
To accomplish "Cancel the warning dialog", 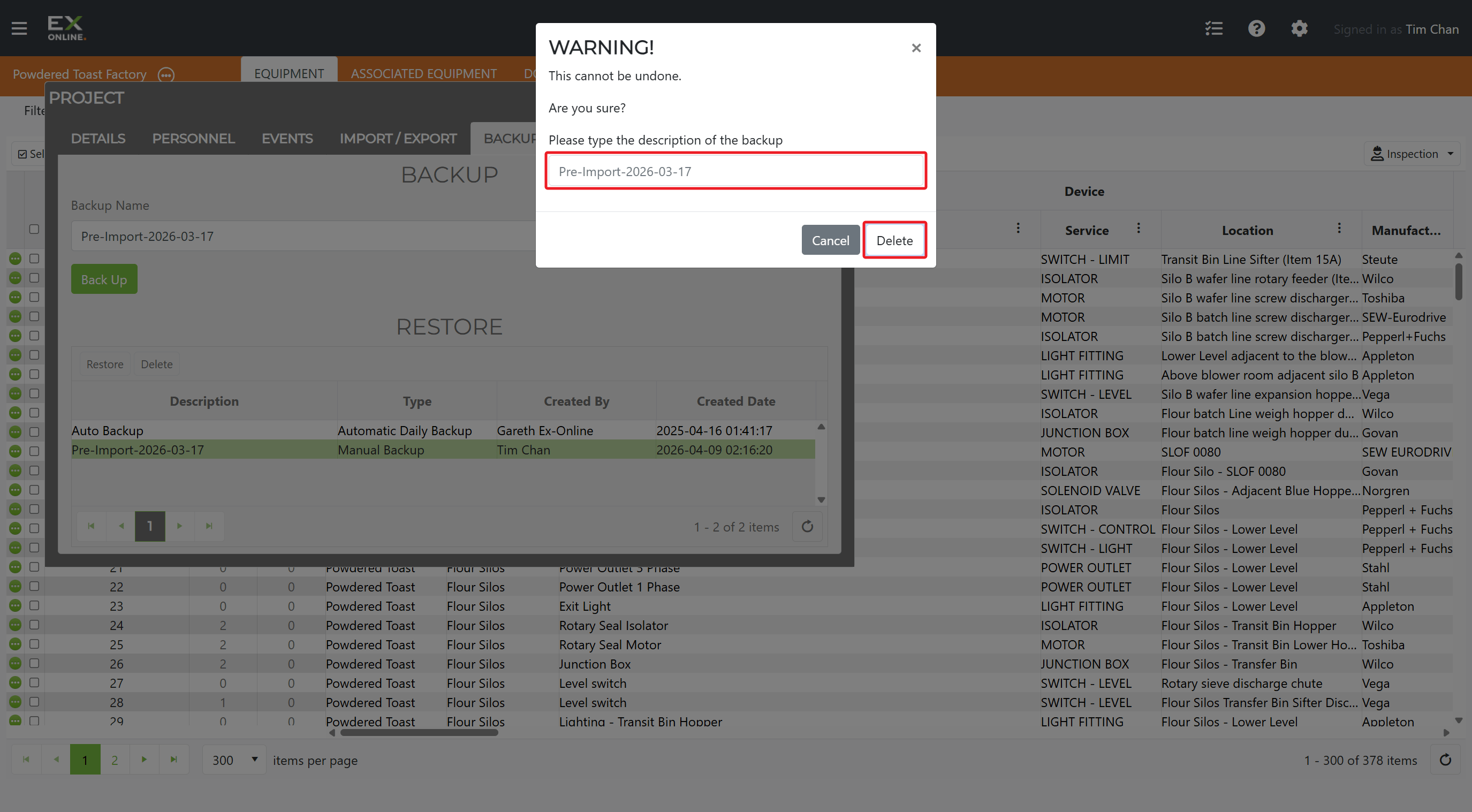I will [830, 240].
